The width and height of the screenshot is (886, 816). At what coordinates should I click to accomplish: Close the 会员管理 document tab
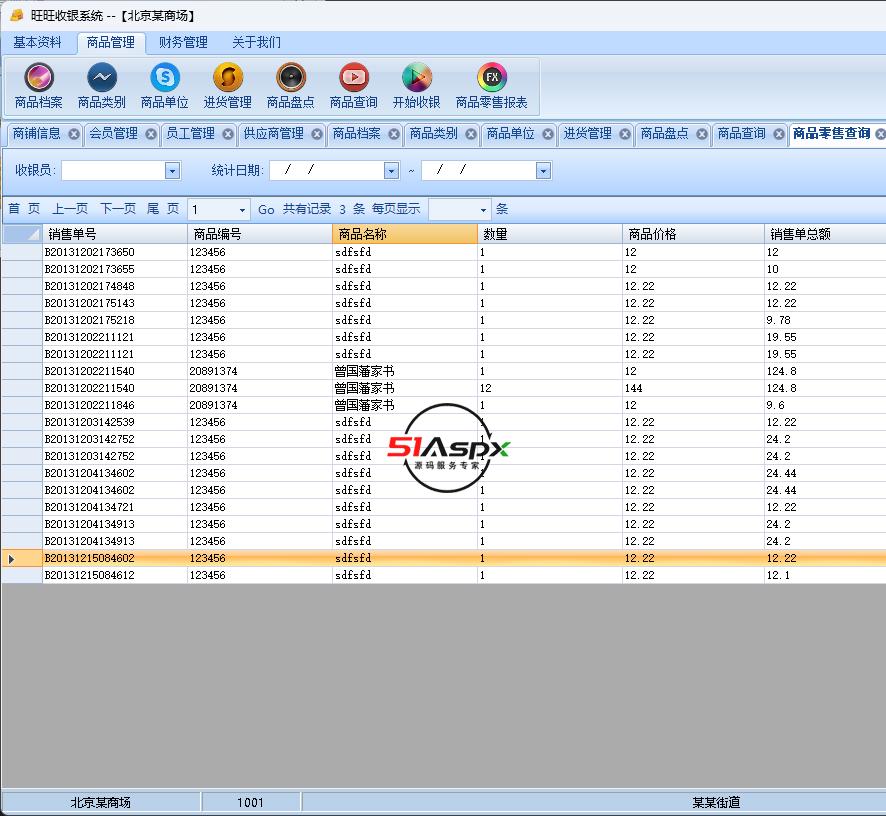coord(151,134)
